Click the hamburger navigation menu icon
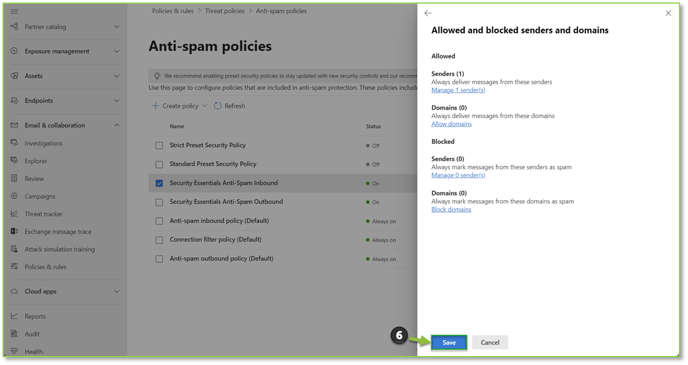This screenshot has height=365, width=688. click(x=14, y=11)
